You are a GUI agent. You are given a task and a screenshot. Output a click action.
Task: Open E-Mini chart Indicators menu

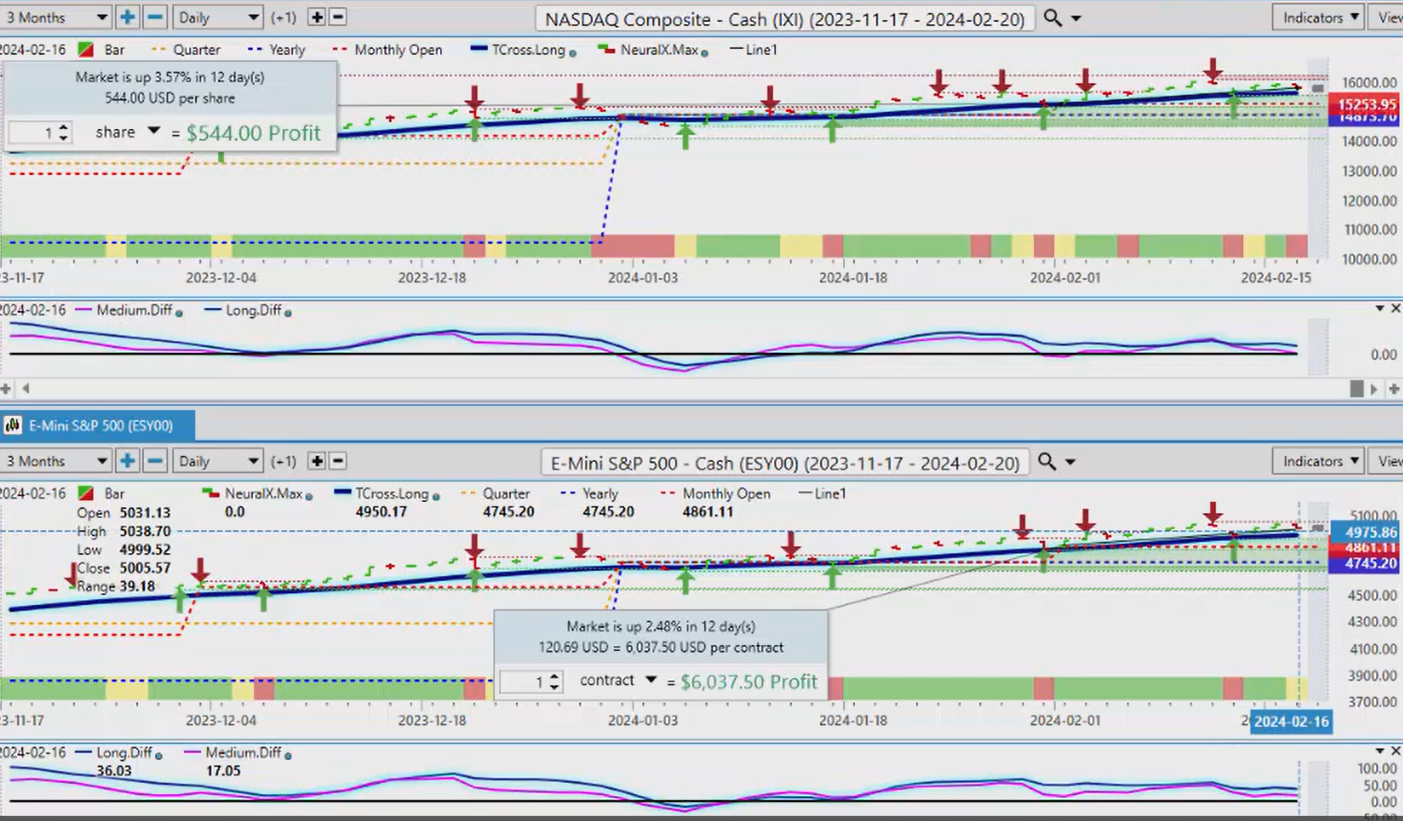(x=1318, y=461)
